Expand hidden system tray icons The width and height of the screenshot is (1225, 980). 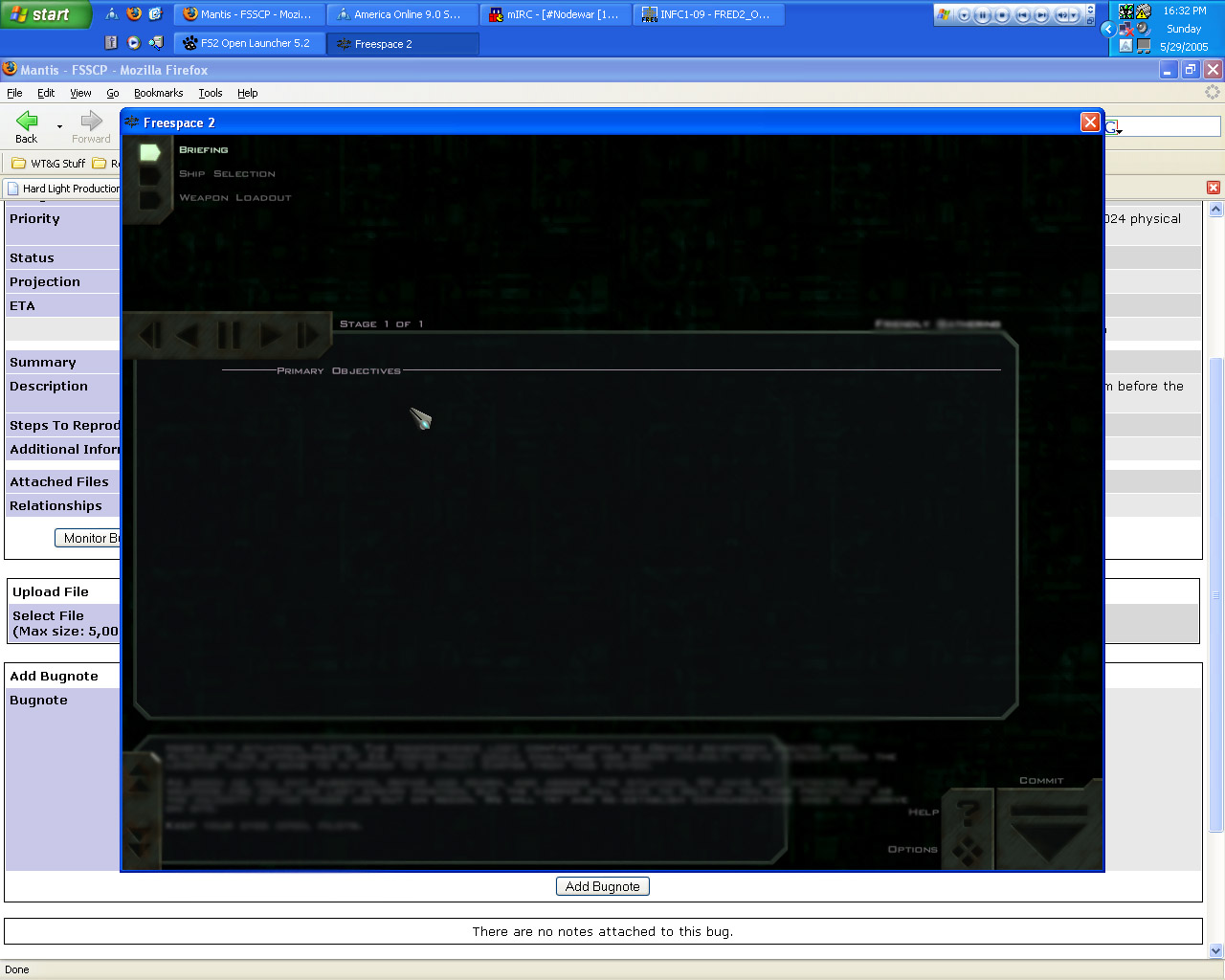pos(1108,29)
